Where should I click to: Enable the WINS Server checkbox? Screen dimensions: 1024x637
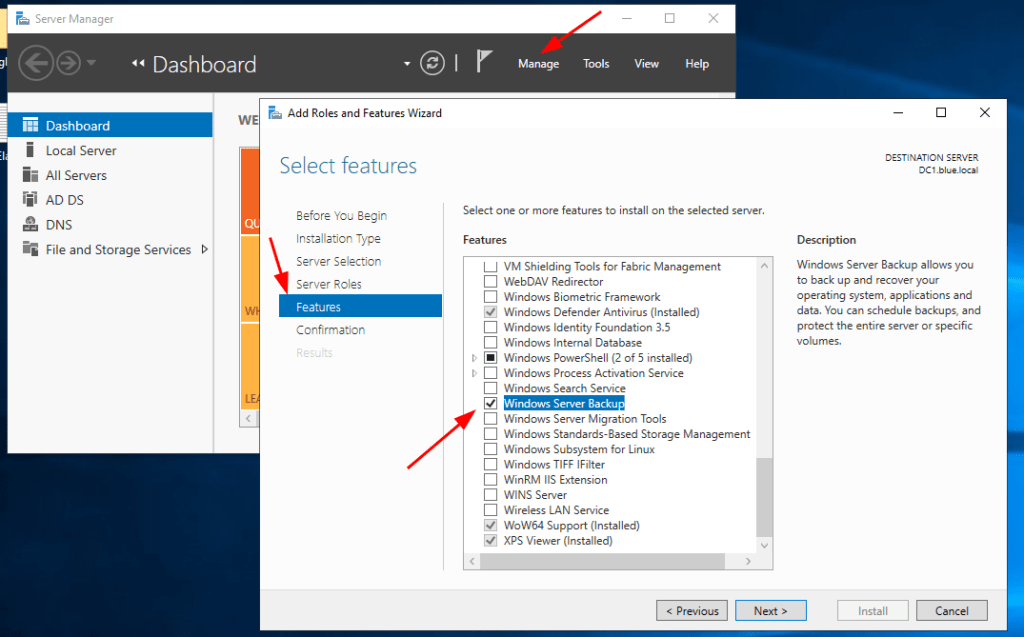click(x=490, y=495)
